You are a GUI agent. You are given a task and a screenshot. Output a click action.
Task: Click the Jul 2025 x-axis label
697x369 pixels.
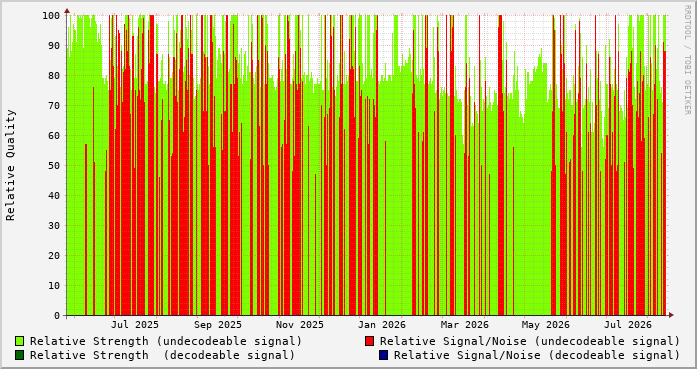point(135,325)
